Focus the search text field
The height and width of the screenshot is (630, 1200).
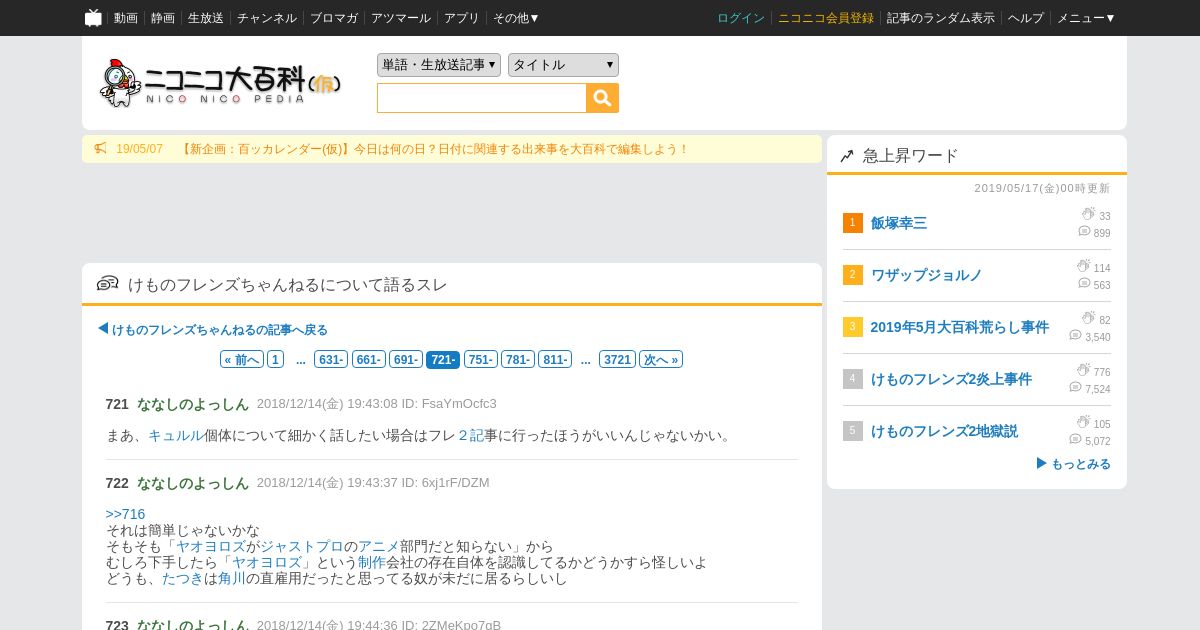click(x=482, y=98)
